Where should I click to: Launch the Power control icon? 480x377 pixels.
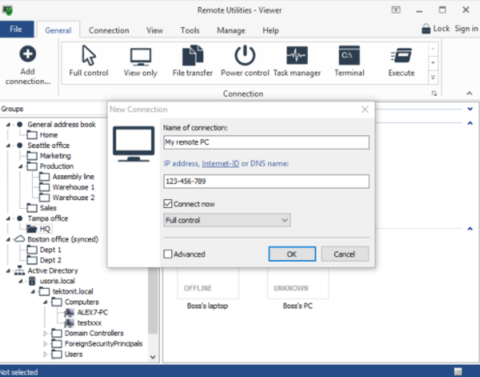pos(245,55)
